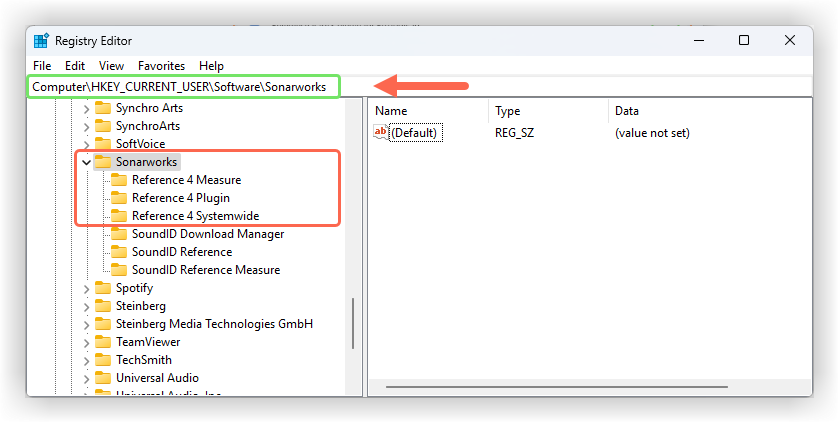Select the TechSmith key label

[x=143, y=360]
